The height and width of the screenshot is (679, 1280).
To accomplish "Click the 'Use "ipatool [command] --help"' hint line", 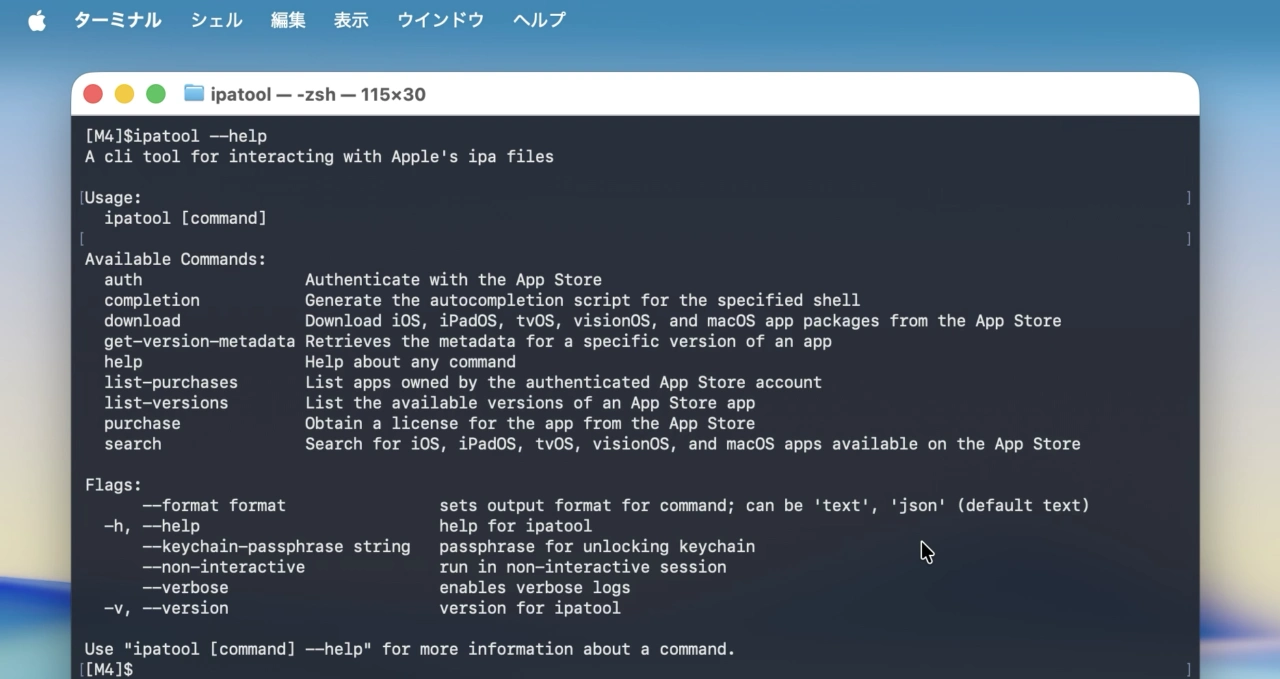I will [x=410, y=649].
